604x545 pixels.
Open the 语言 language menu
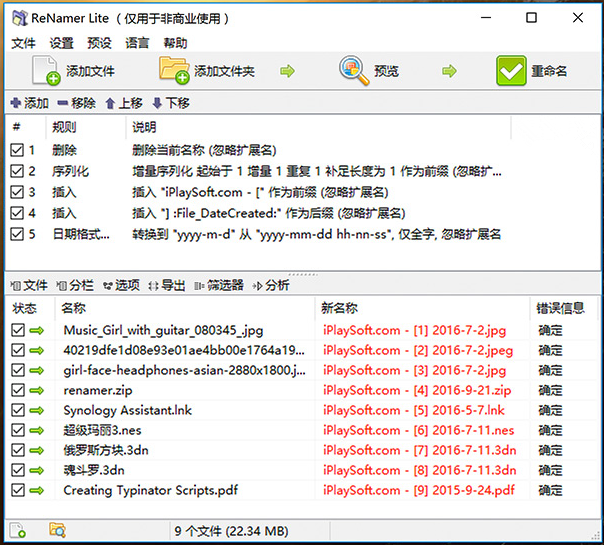[x=137, y=43]
